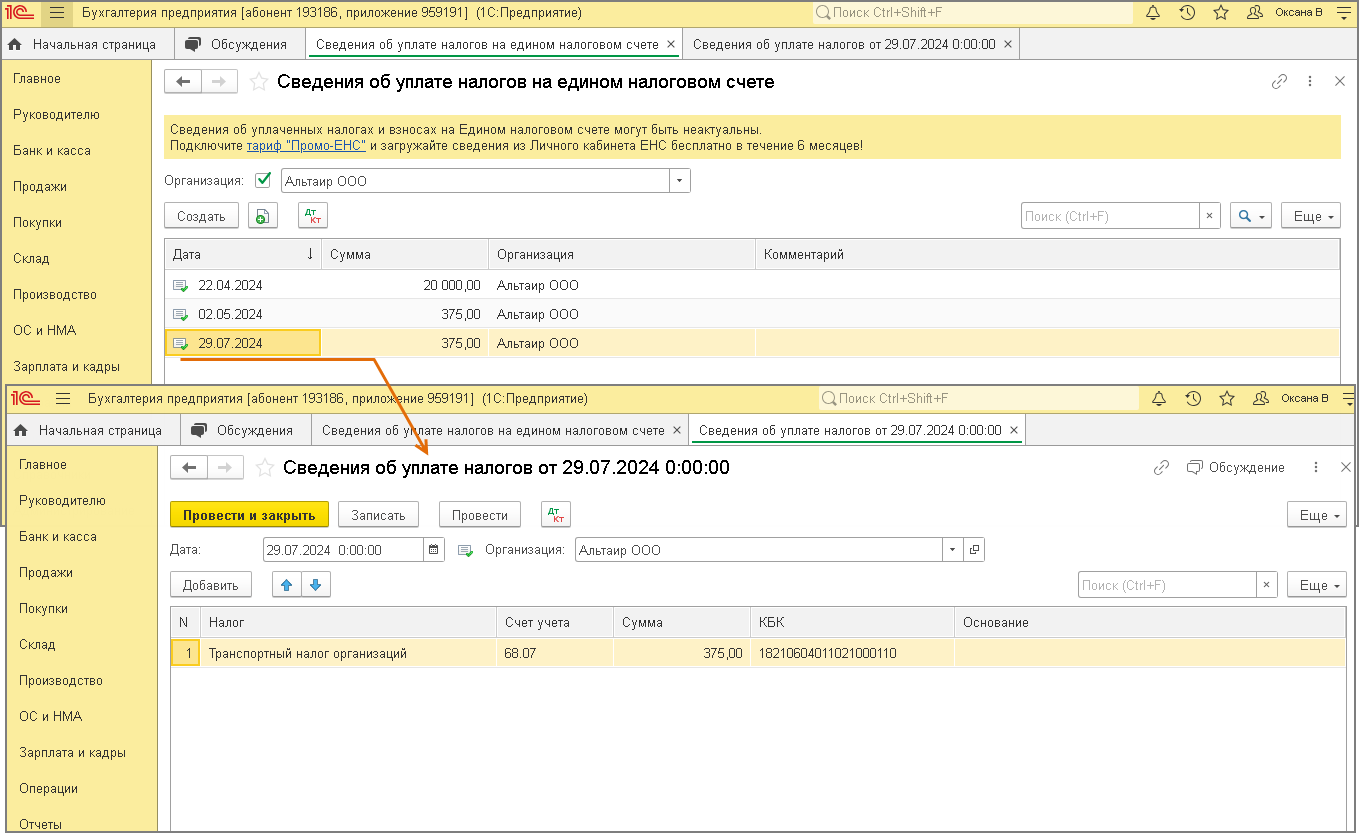Sort list by the Дата column header
Screen dimensions: 1359x834
(243, 254)
